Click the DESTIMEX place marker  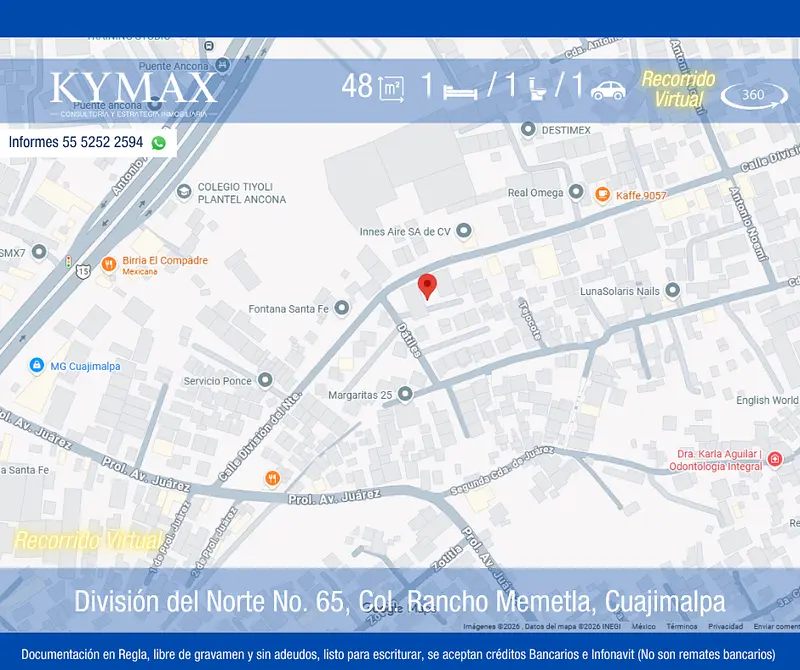528,130
